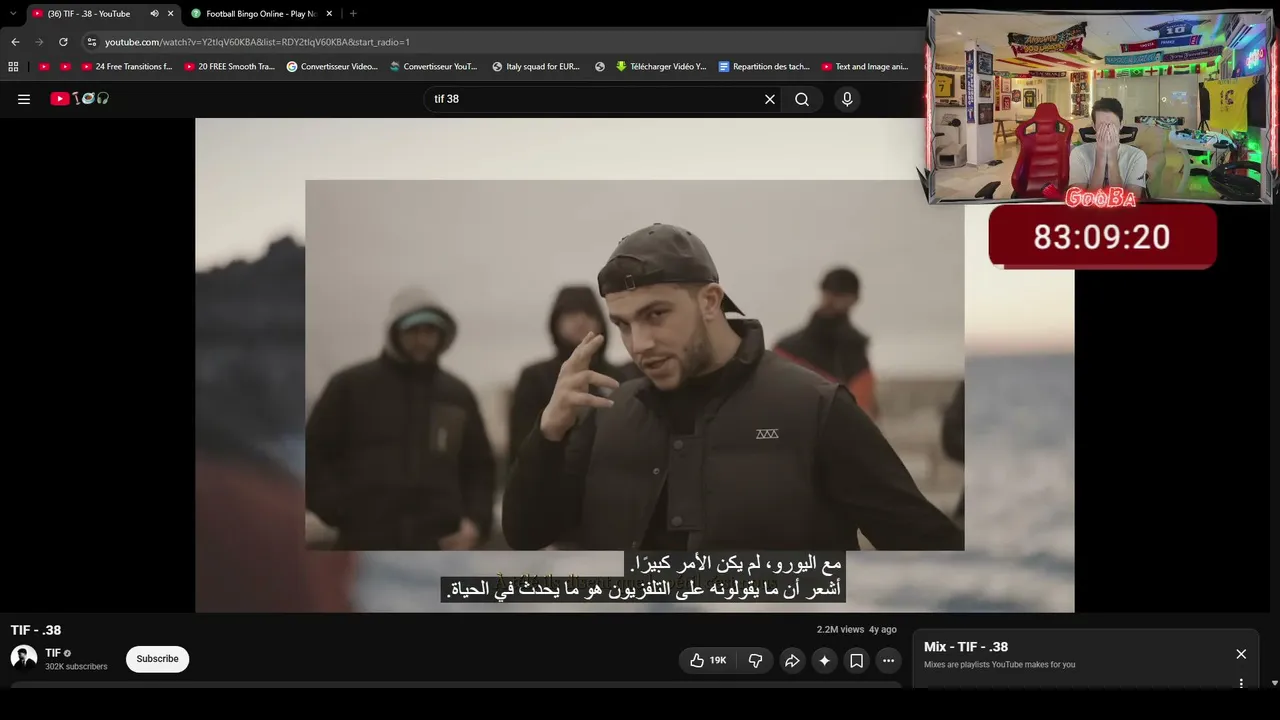Subscribe to the TIF channel

pyautogui.click(x=157, y=659)
